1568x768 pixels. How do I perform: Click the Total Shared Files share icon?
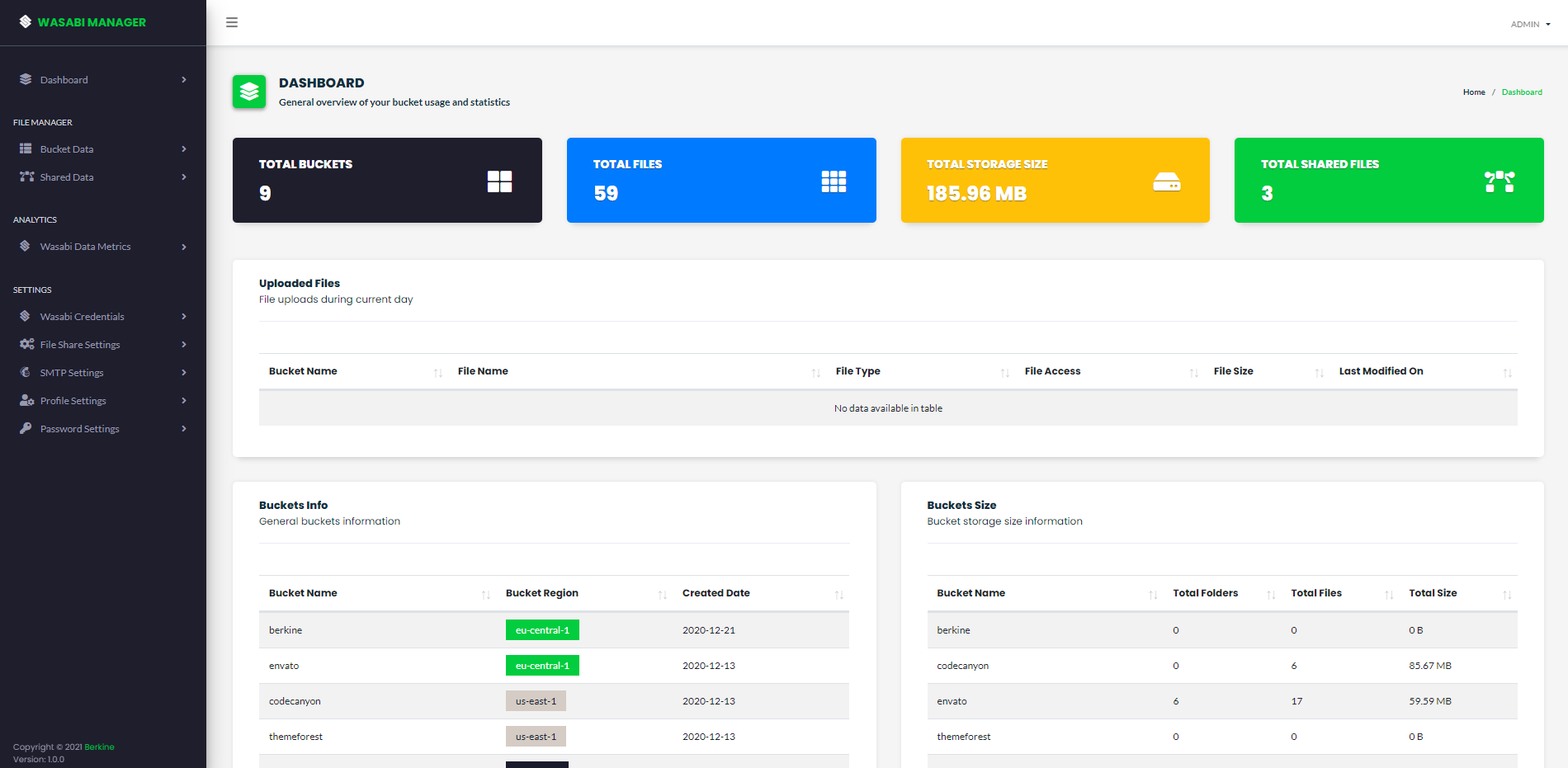(1499, 181)
